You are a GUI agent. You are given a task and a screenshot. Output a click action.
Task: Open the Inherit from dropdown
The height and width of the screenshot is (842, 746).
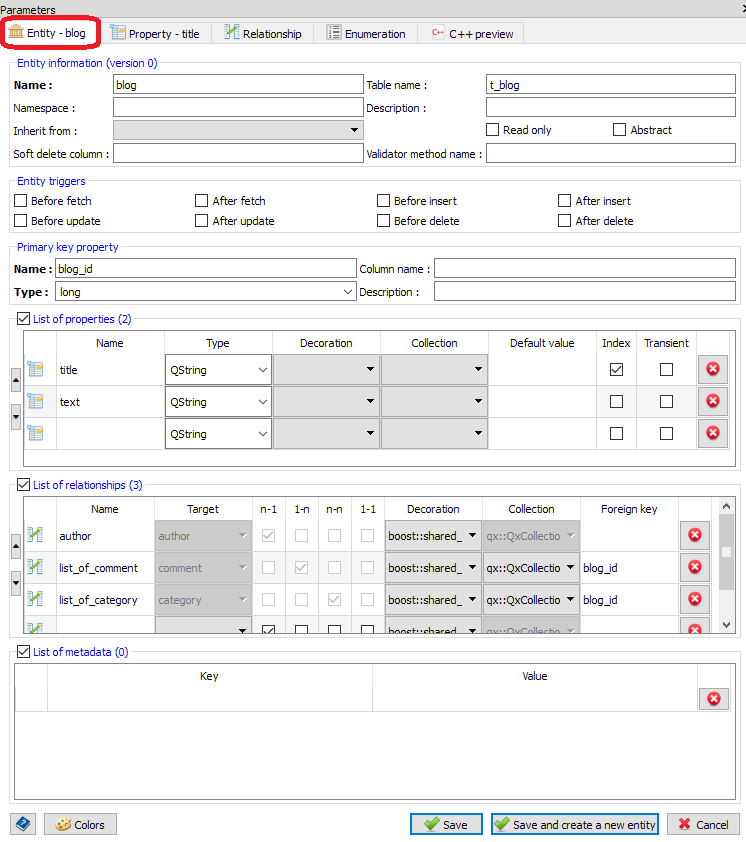[x=238, y=130]
